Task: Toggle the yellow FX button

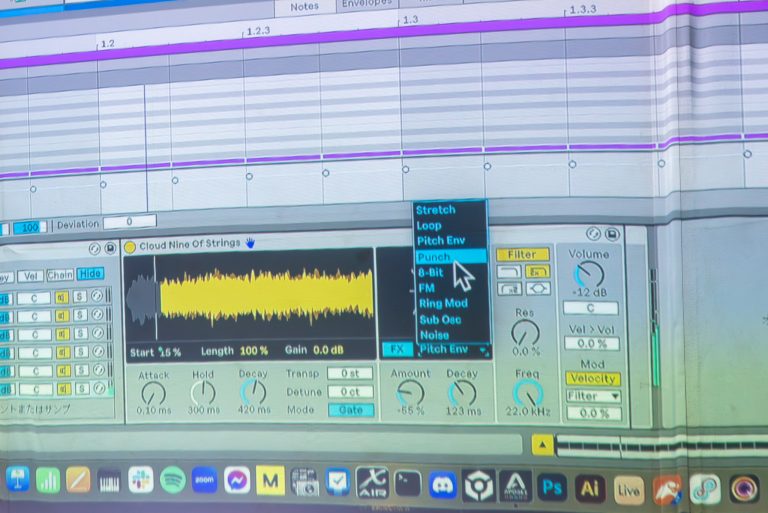Action: pyautogui.click(x=397, y=349)
